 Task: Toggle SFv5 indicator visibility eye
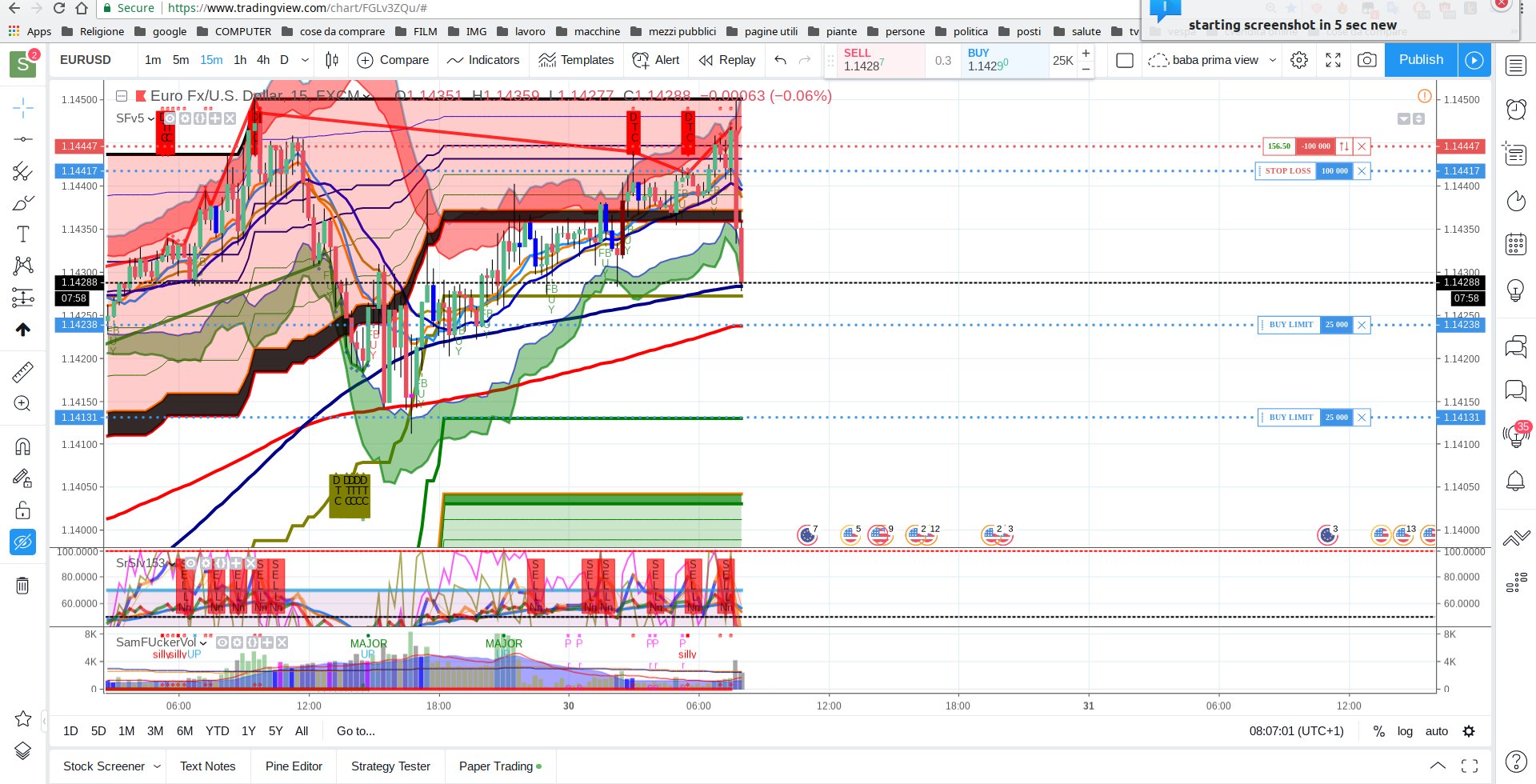pyautogui.click(x=170, y=118)
